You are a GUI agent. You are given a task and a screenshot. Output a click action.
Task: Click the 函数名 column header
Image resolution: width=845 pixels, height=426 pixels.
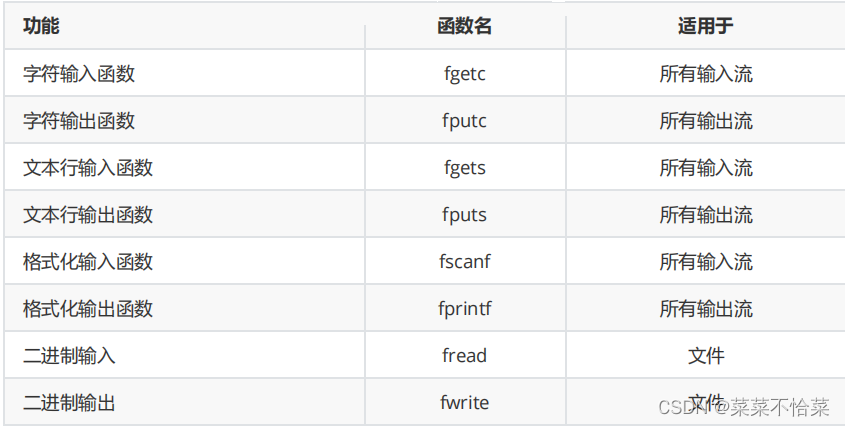click(465, 26)
